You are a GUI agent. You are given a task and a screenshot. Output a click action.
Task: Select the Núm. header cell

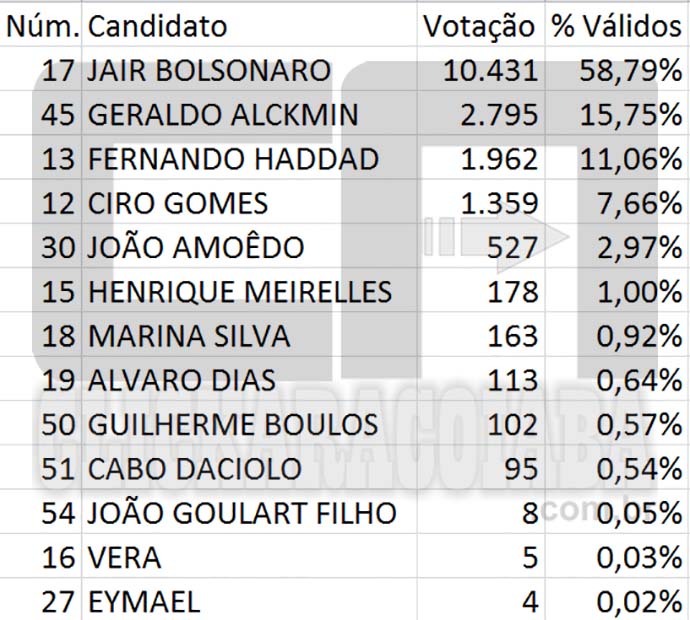point(40,25)
